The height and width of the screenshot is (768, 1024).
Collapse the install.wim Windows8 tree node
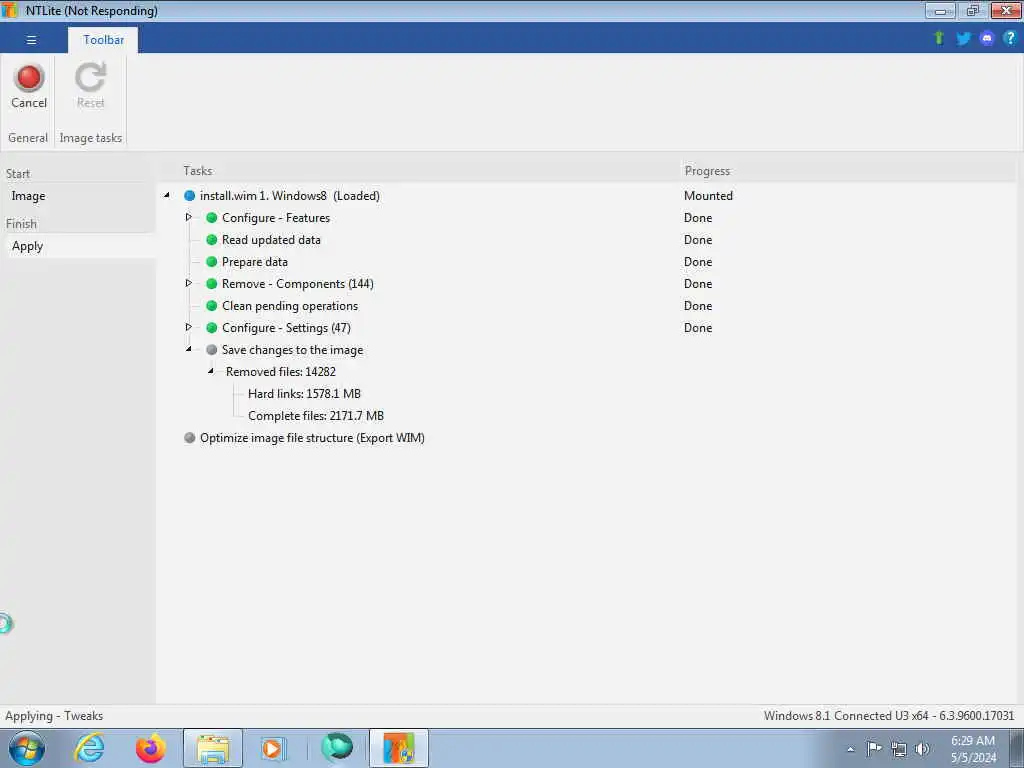pyautogui.click(x=167, y=195)
